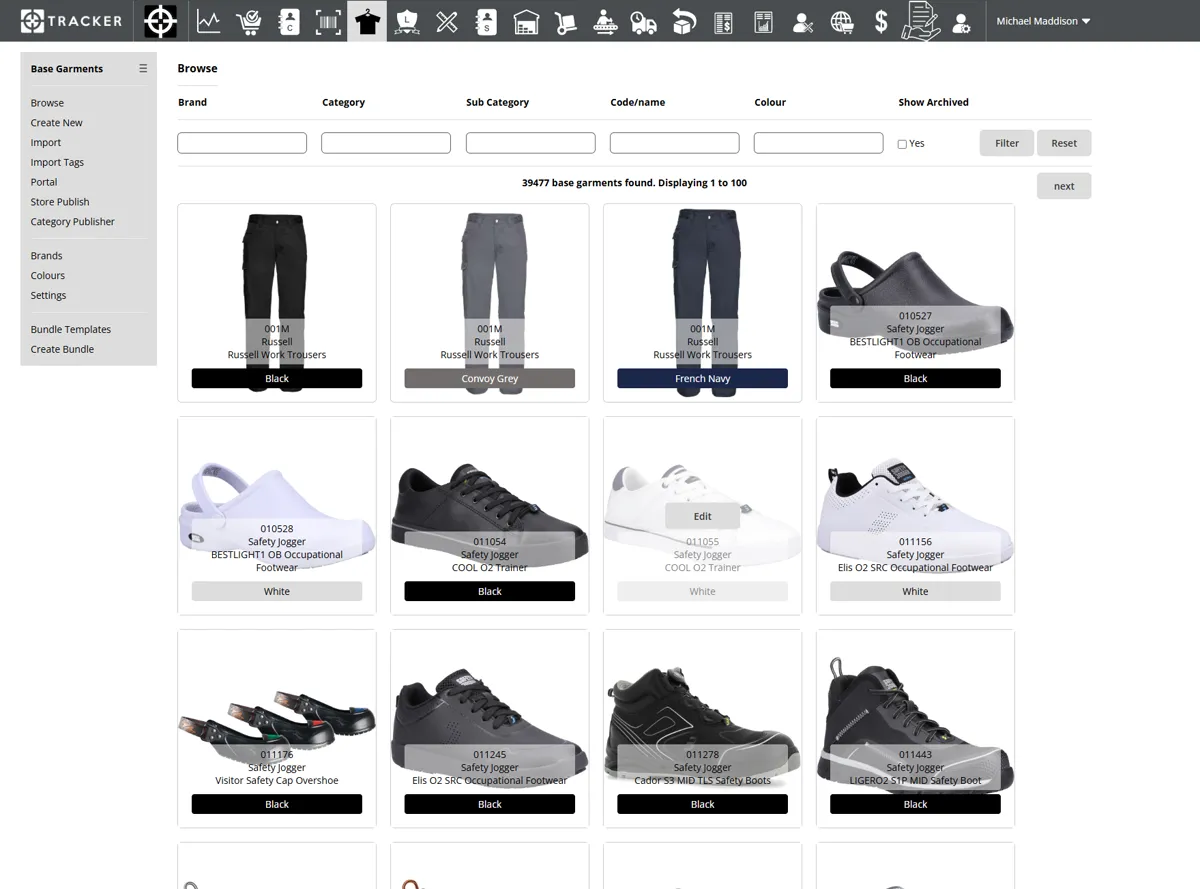1200x889 pixels.
Task: Open Colours in sidebar
Action: point(48,276)
